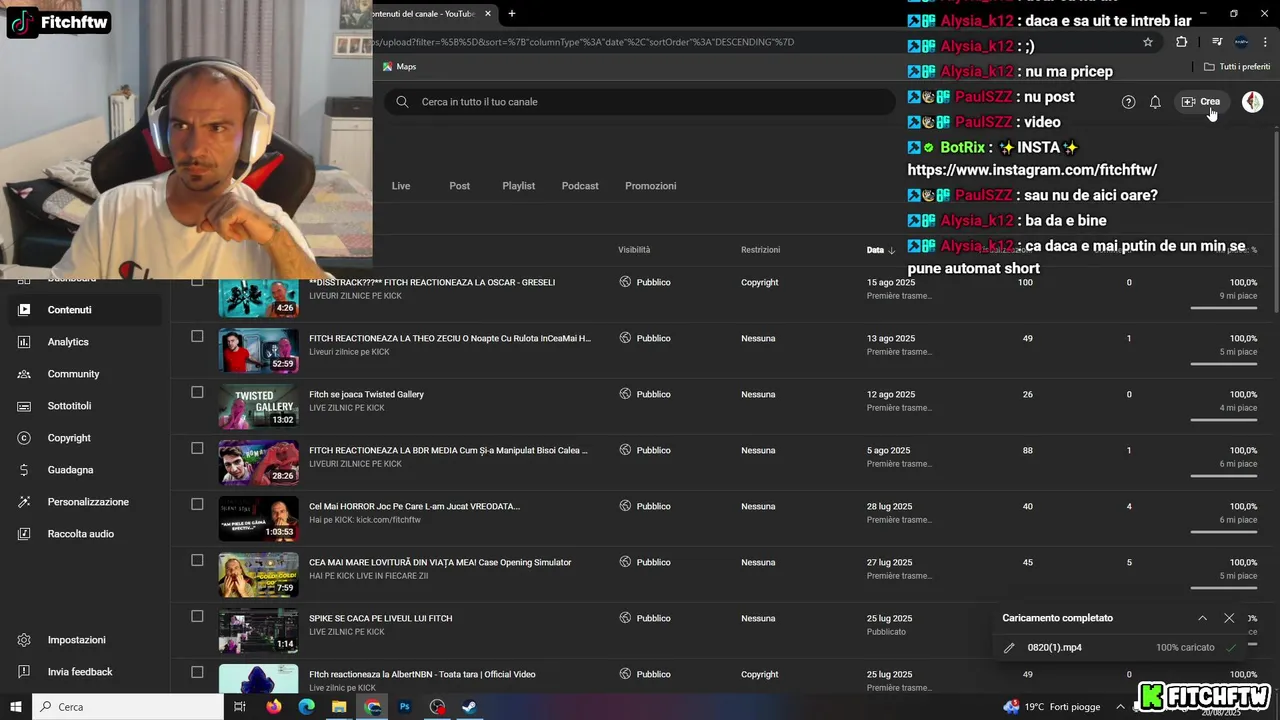1280x720 pixels.
Task: Open the notifications bell
Action: [x=1155, y=102]
